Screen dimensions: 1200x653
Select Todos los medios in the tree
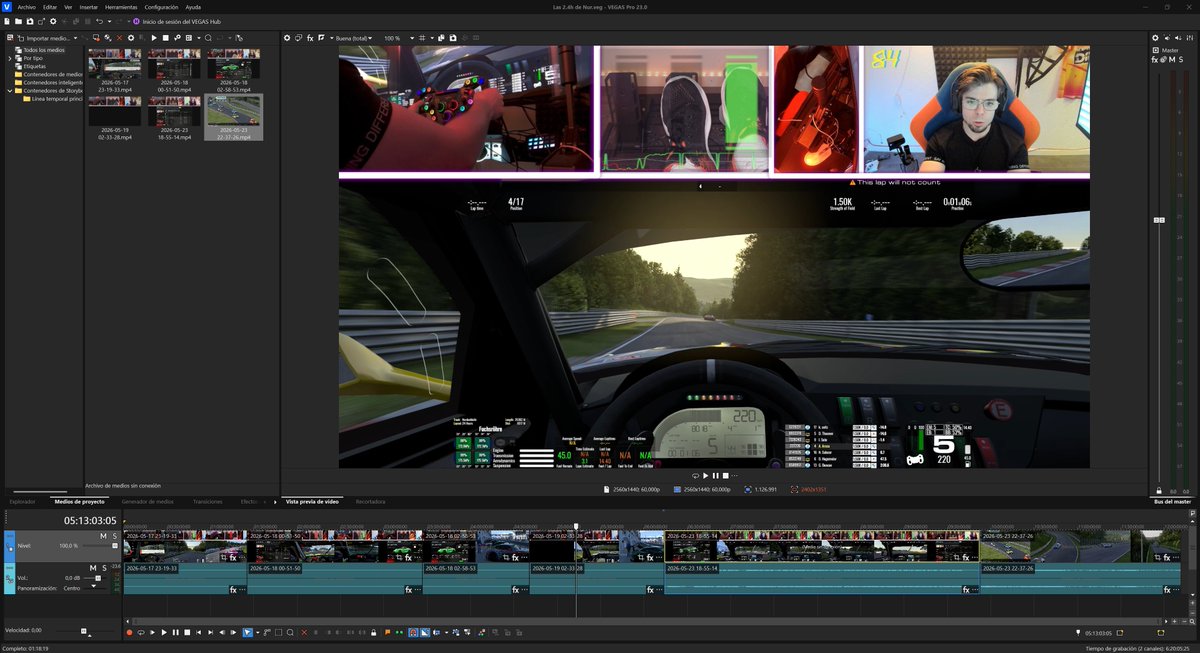point(43,49)
